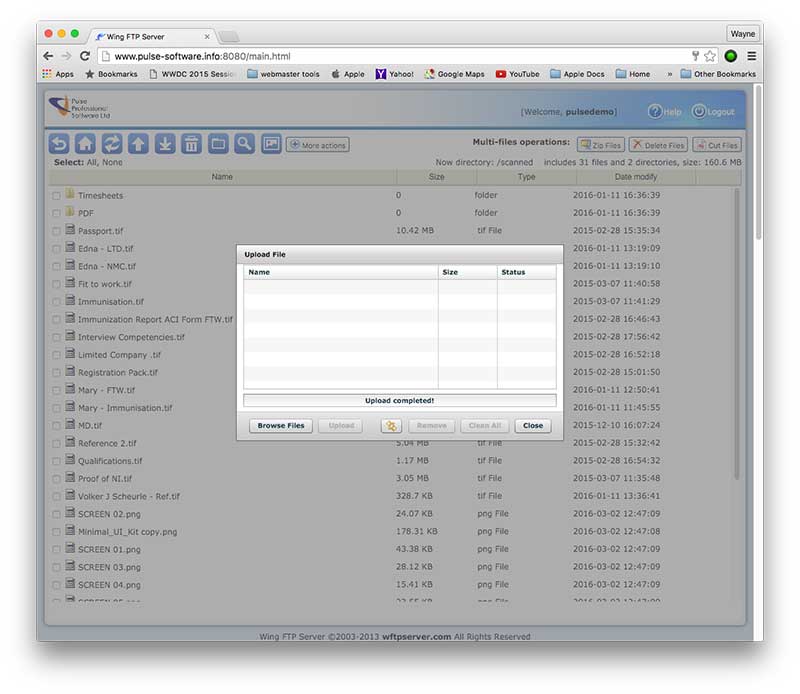Click the Upload arrow toolbar icon
Viewport: 800px width, 694px height.
138,144
